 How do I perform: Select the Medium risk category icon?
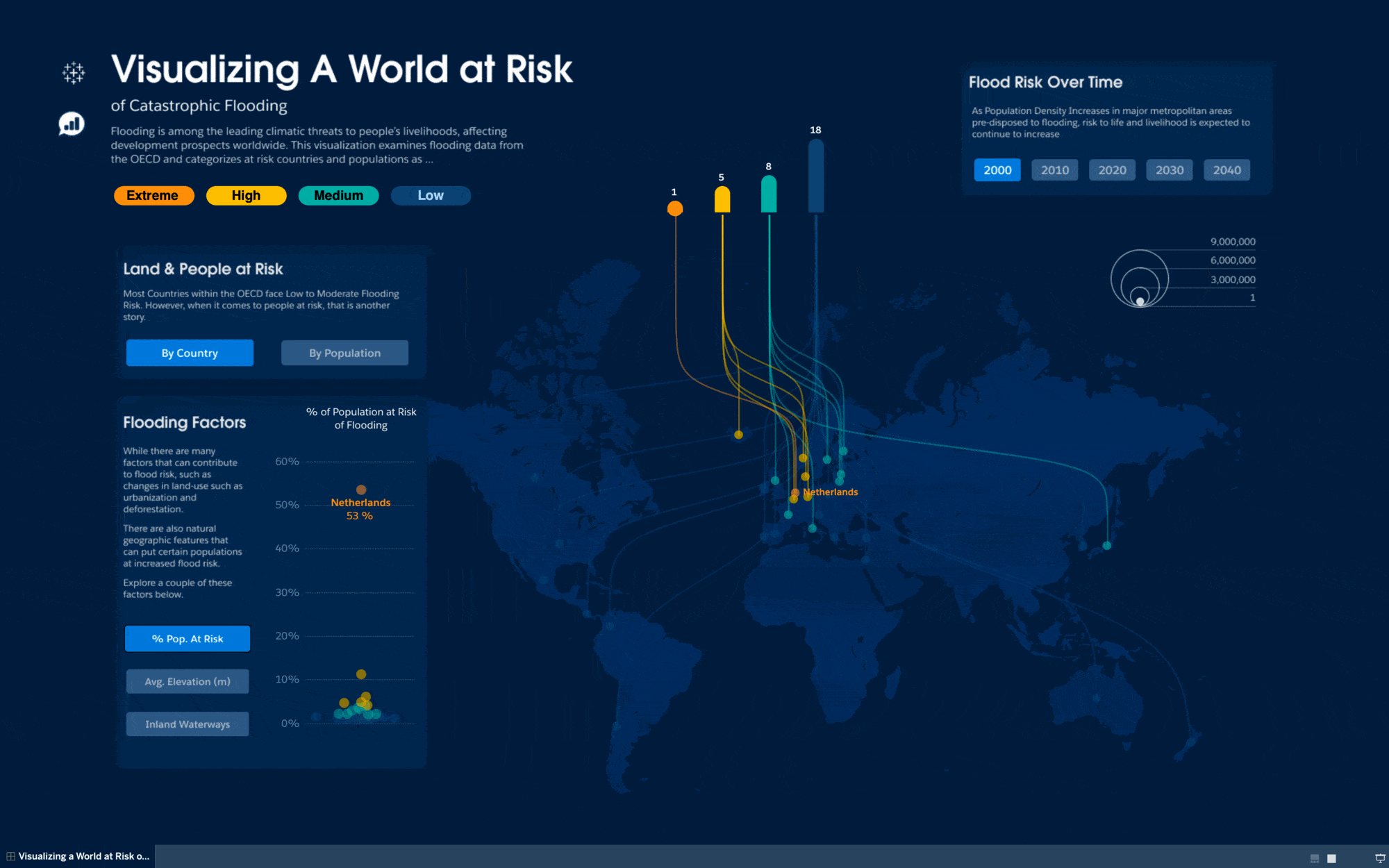click(x=337, y=195)
